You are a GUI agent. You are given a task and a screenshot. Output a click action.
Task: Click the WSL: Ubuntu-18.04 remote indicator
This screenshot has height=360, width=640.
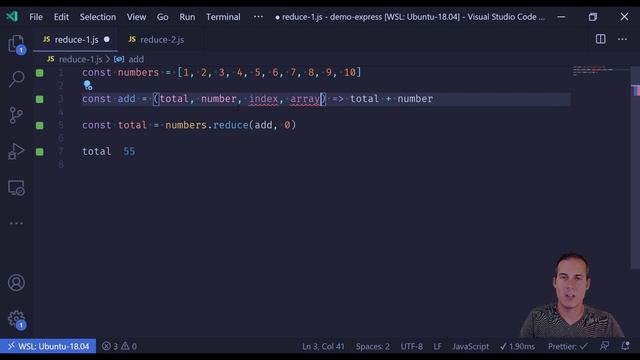coord(48,347)
